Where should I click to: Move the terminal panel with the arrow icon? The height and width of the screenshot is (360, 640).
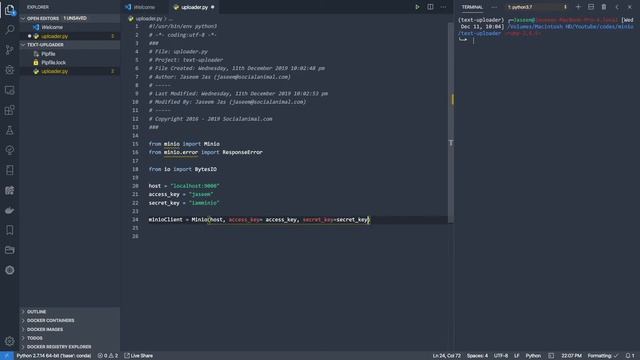point(617,7)
